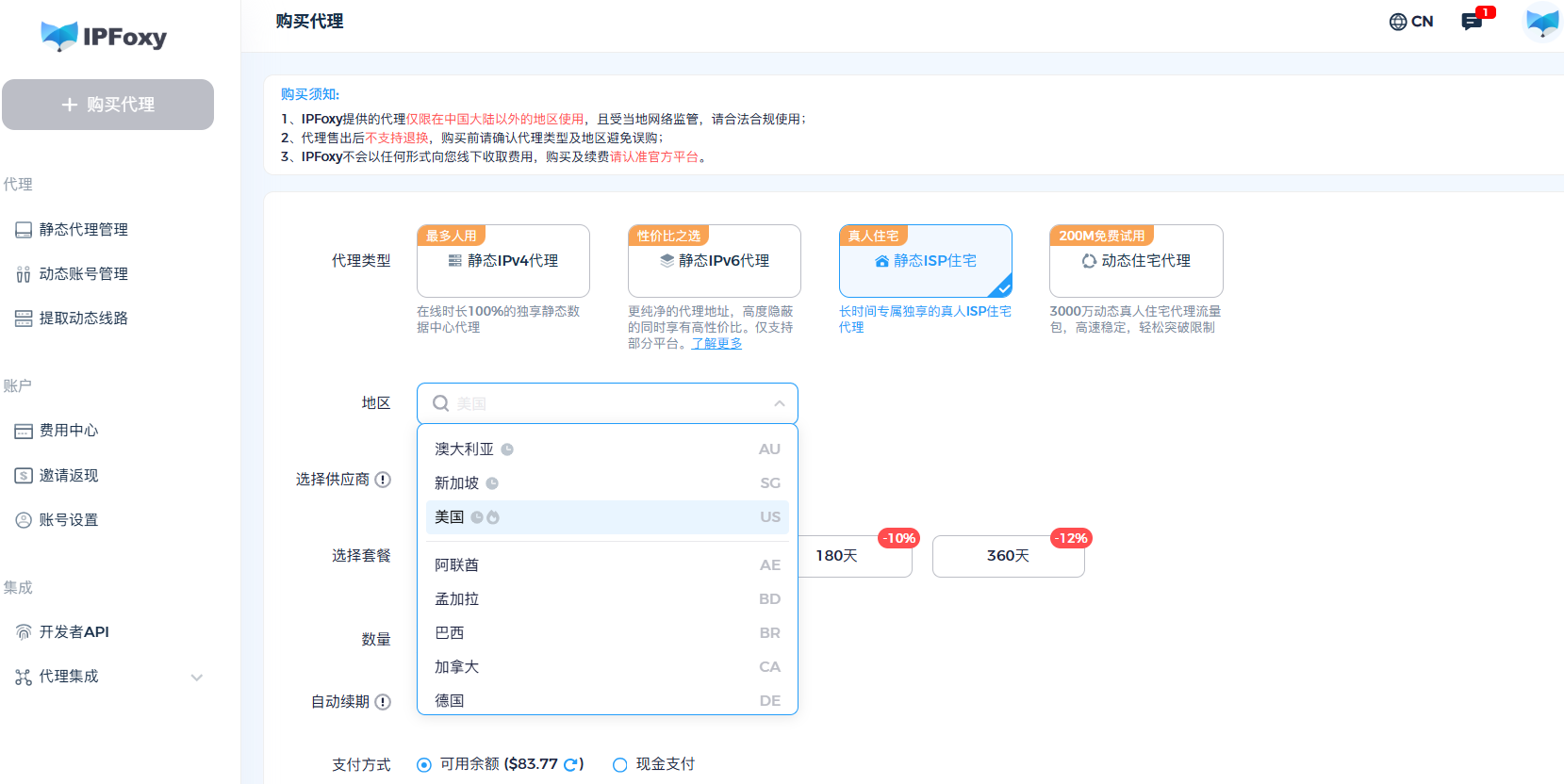Click the account settings icon
This screenshot has width=1564, height=784.
click(24, 520)
